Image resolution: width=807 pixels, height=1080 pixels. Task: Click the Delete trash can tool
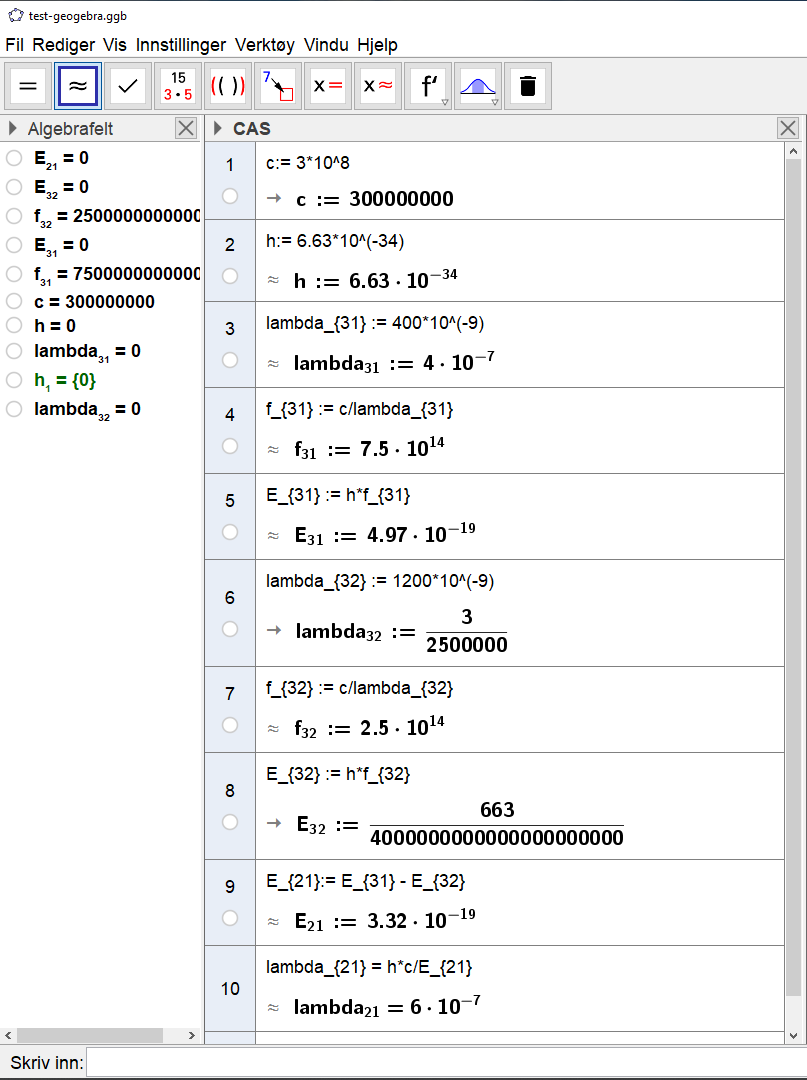coord(528,86)
